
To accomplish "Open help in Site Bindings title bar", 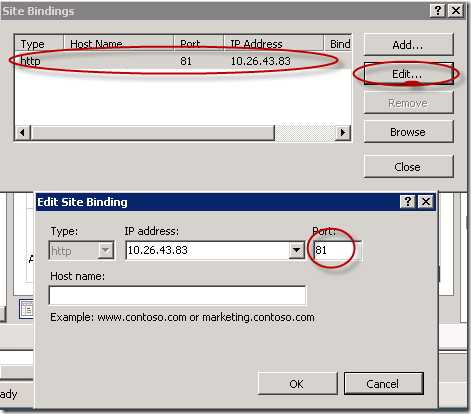I will (x=438, y=11).
